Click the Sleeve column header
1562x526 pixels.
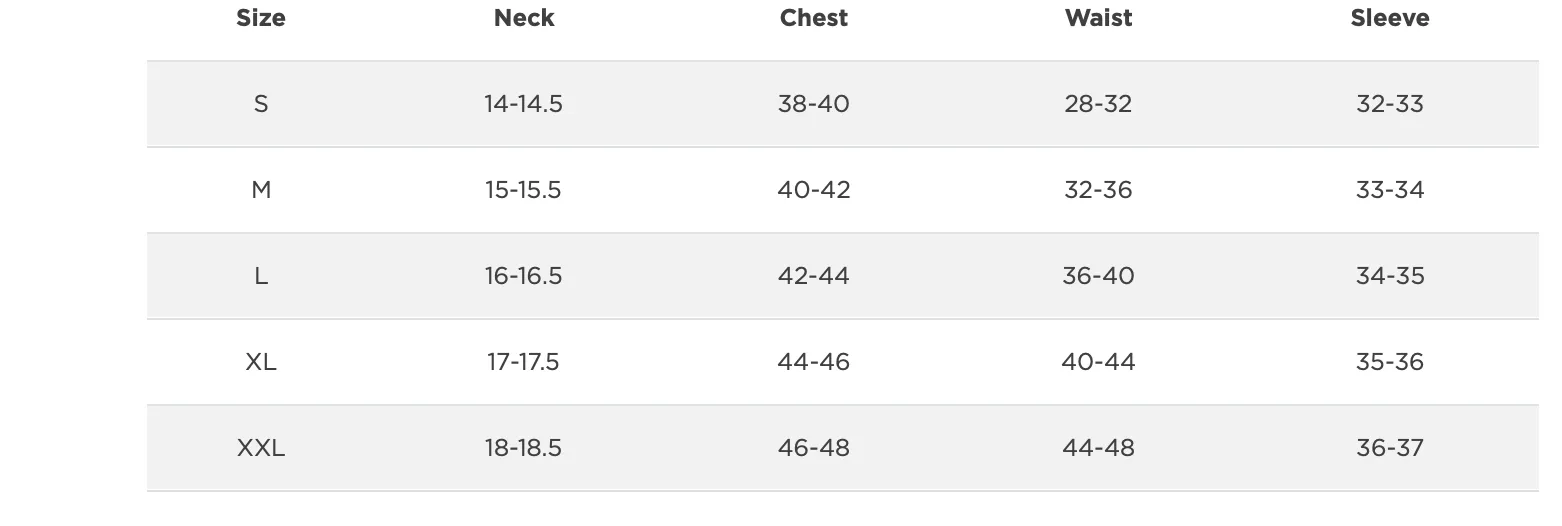point(1390,18)
